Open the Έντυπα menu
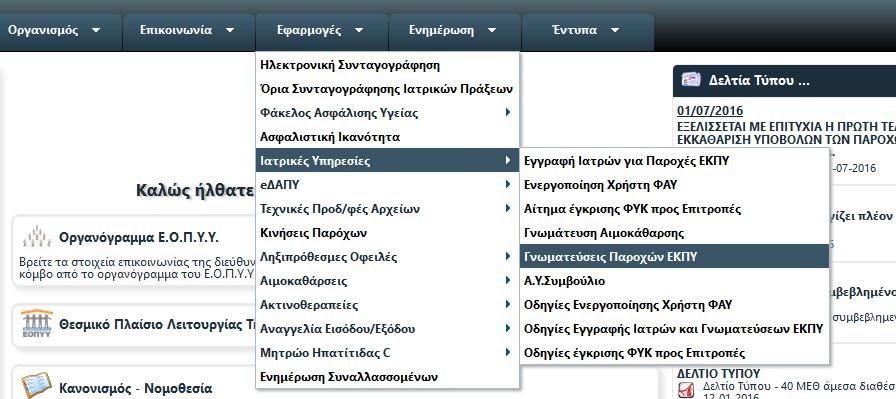Image resolution: width=896 pixels, height=399 pixels. [x=588, y=31]
